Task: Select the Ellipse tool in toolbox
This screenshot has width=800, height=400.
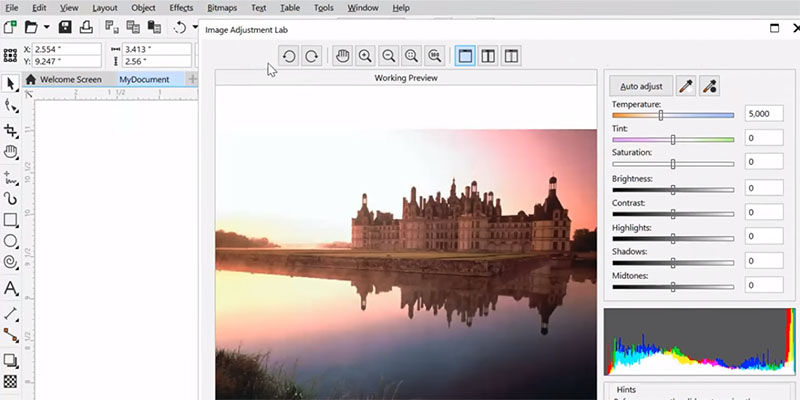Action: pyautogui.click(x=10, y=241)
